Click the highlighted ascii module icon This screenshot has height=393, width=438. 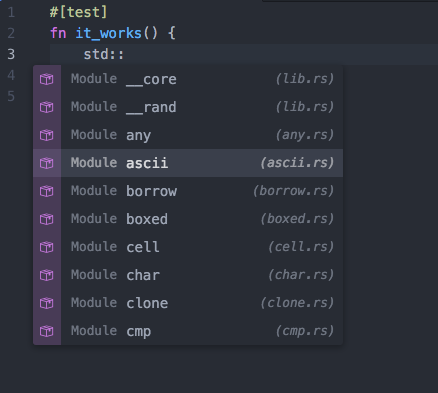tap(47, 163)
